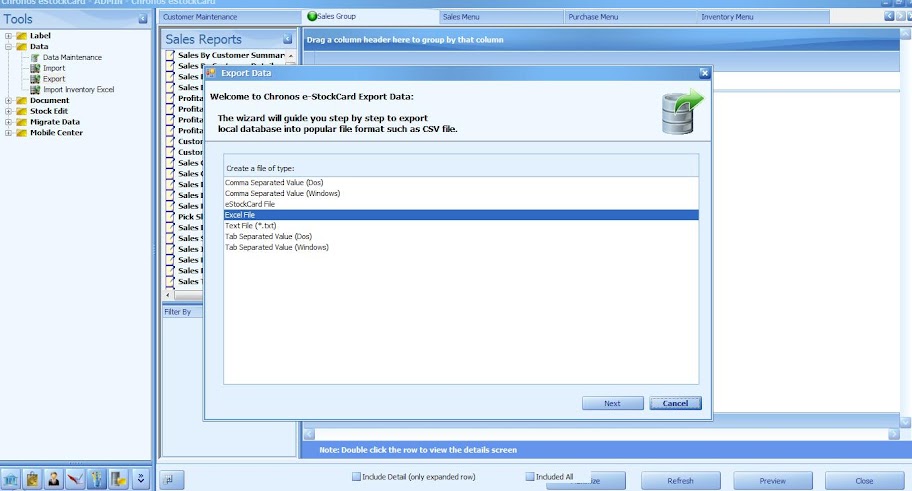Select the Pick Sl report row
Viewport: 912px width, 491px height.
[190, 217]
